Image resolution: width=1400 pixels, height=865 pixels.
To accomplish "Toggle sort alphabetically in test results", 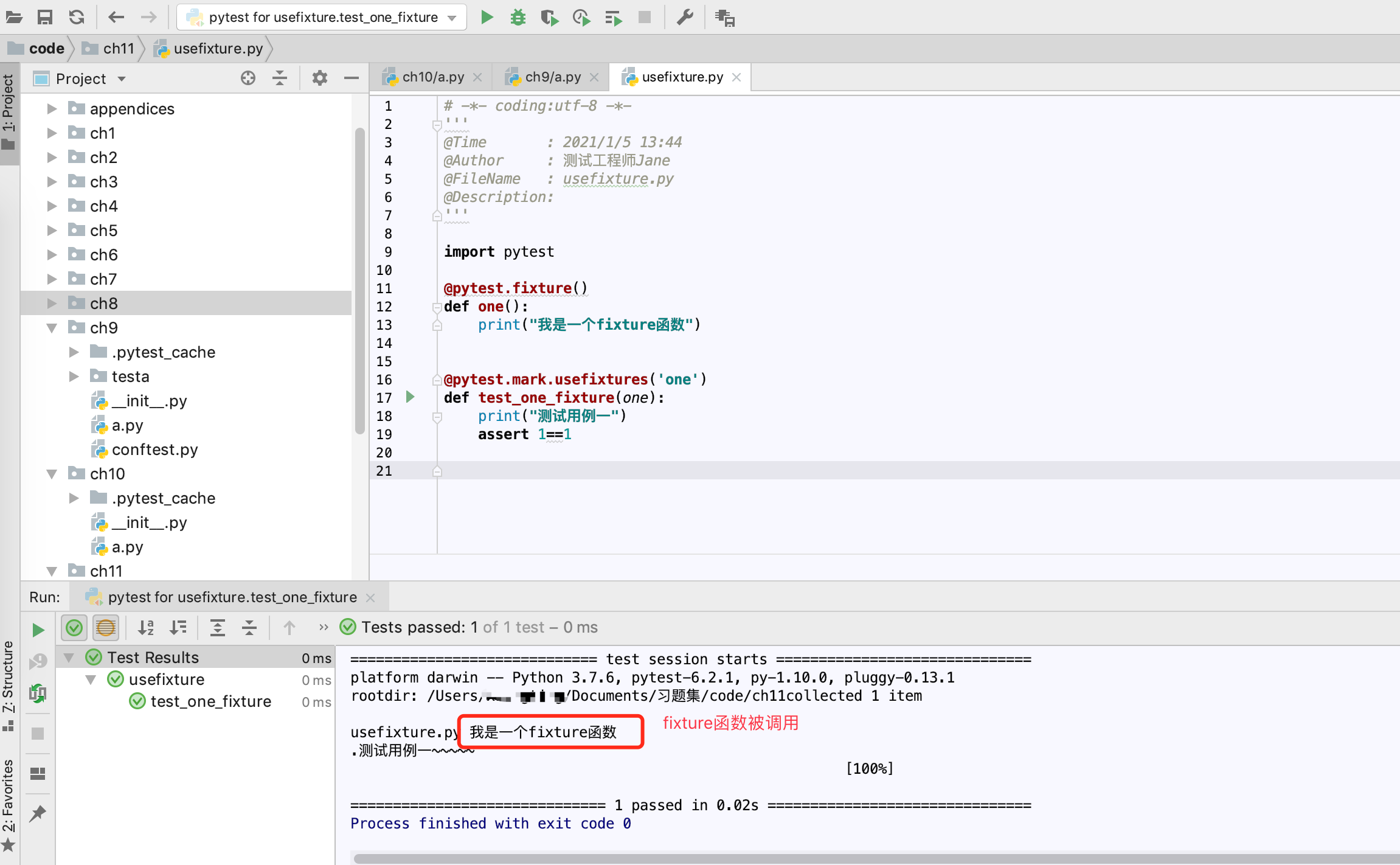I will [x=145, y=627].
